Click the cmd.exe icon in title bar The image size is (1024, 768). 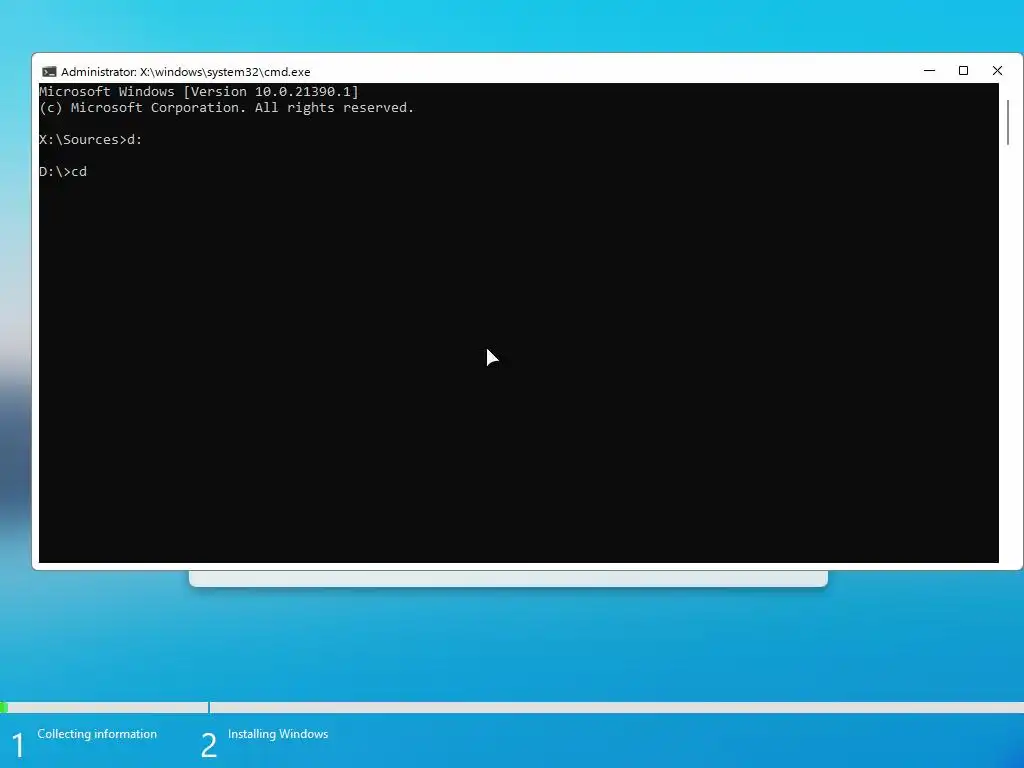coord(49,72)
